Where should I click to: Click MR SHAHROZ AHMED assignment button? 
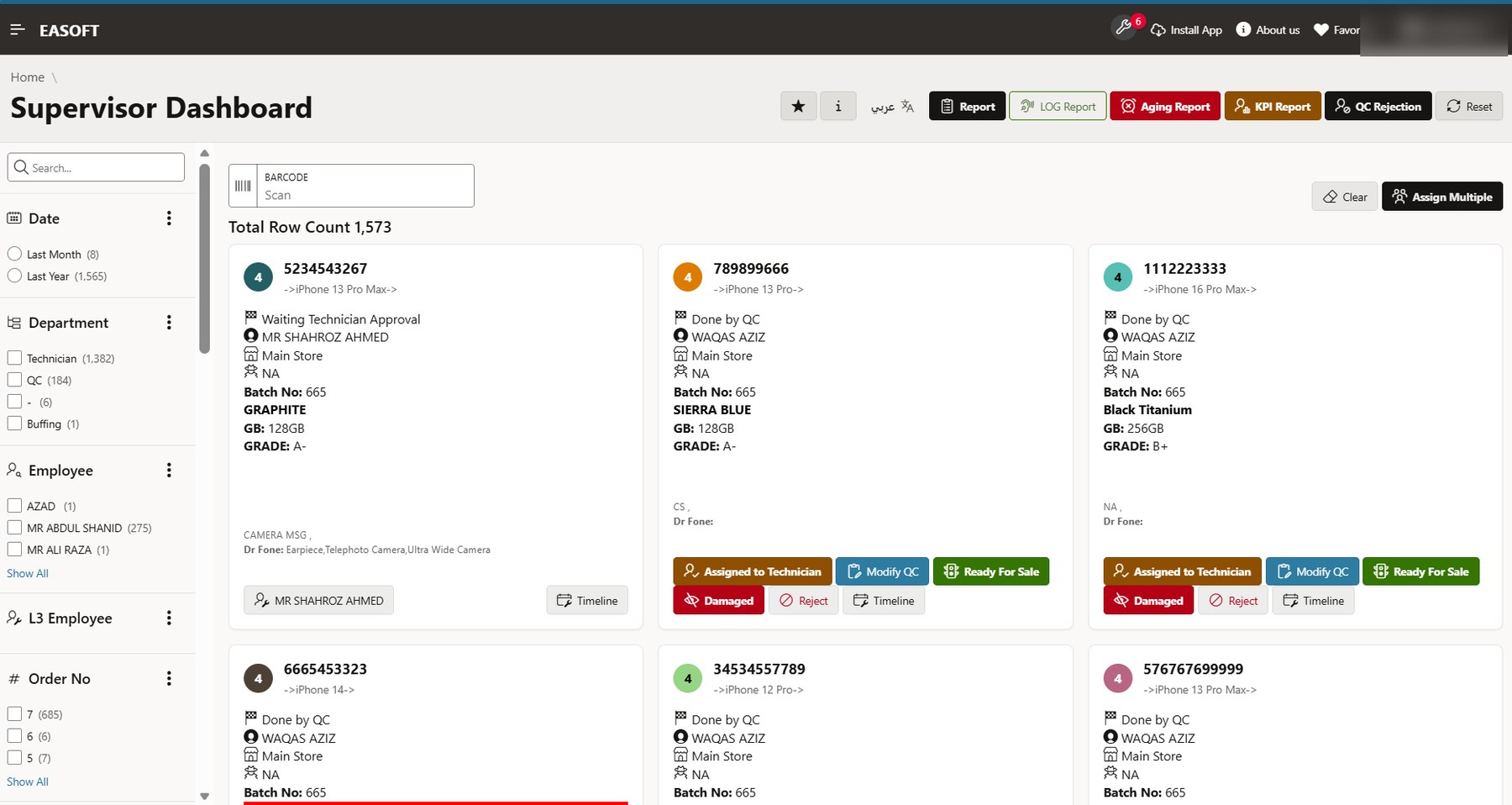click(x=318, y=600)
